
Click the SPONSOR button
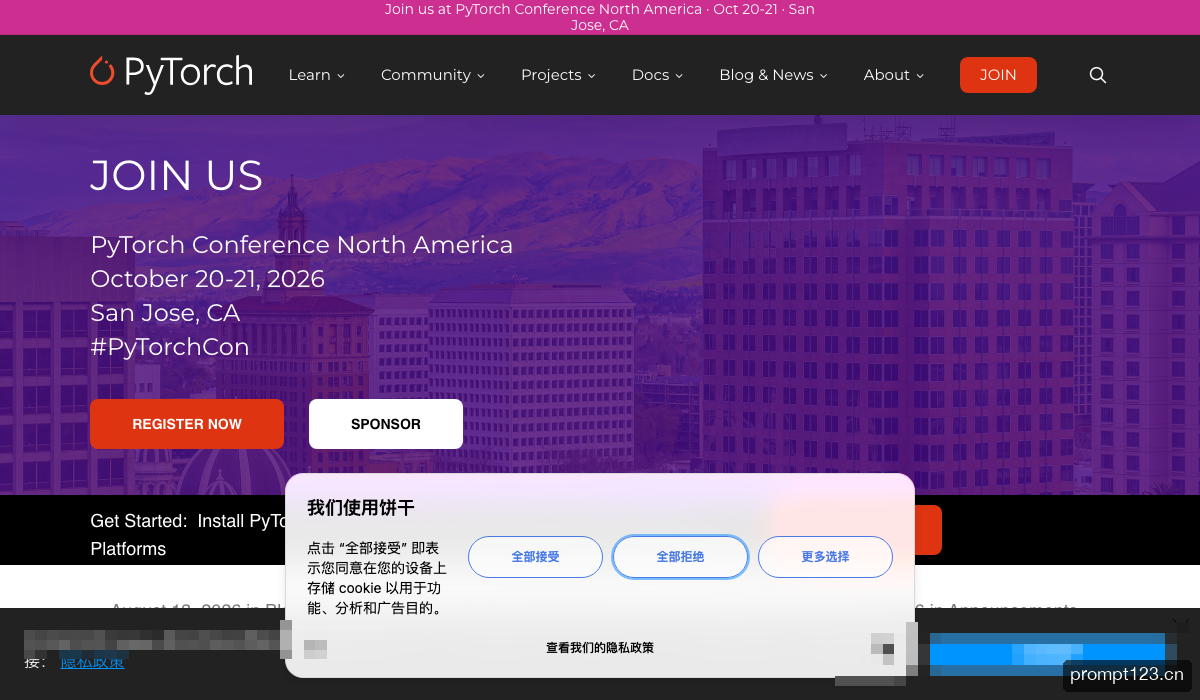pyautogui.click(x=386, y=424)
